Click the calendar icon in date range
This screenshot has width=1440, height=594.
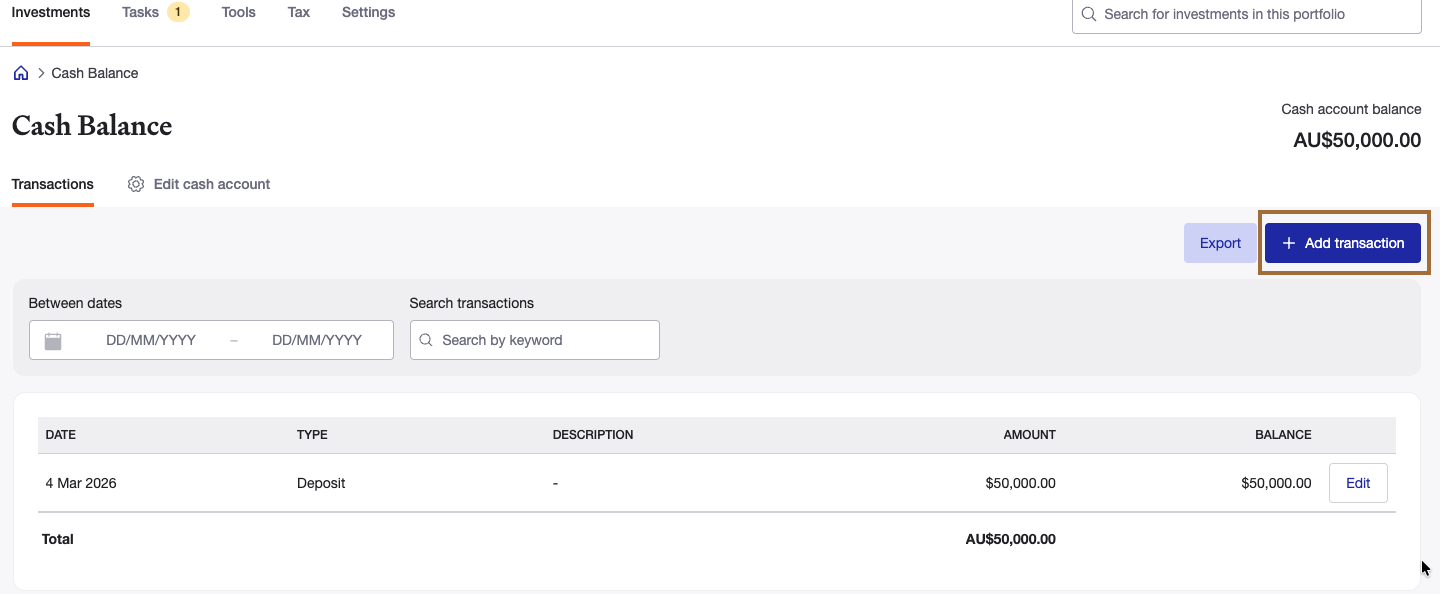[x=53, y=340]
